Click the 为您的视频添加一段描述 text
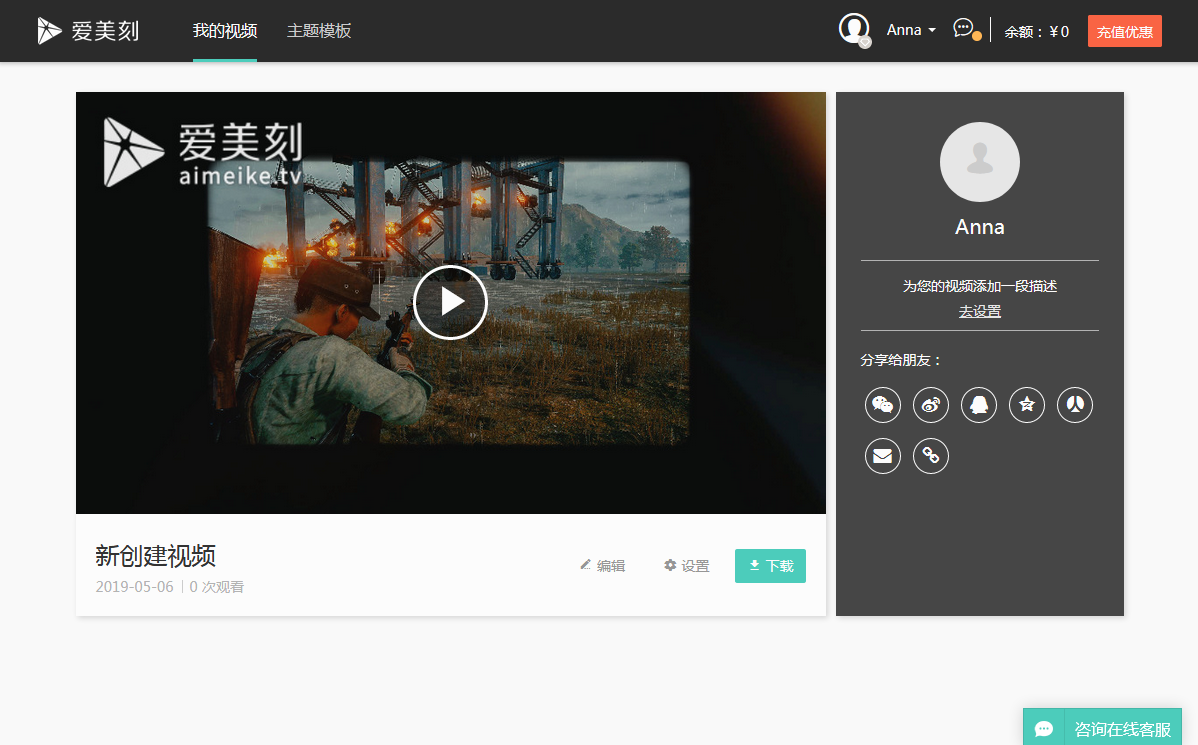The width and height of the screenshot is (1198, 745). coord(979,286)
